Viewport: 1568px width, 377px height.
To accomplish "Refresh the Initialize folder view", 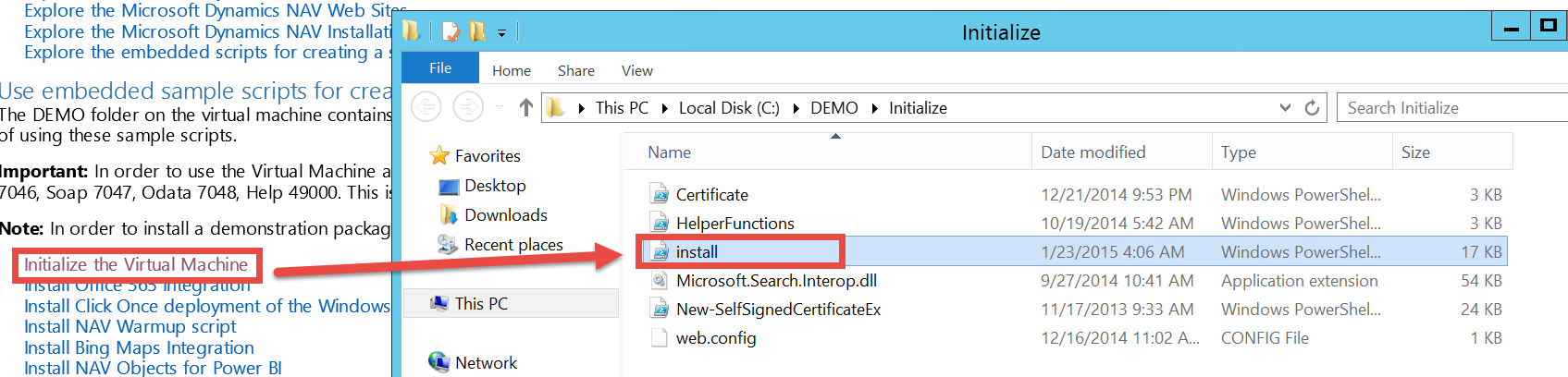I will pos(1312,108).
